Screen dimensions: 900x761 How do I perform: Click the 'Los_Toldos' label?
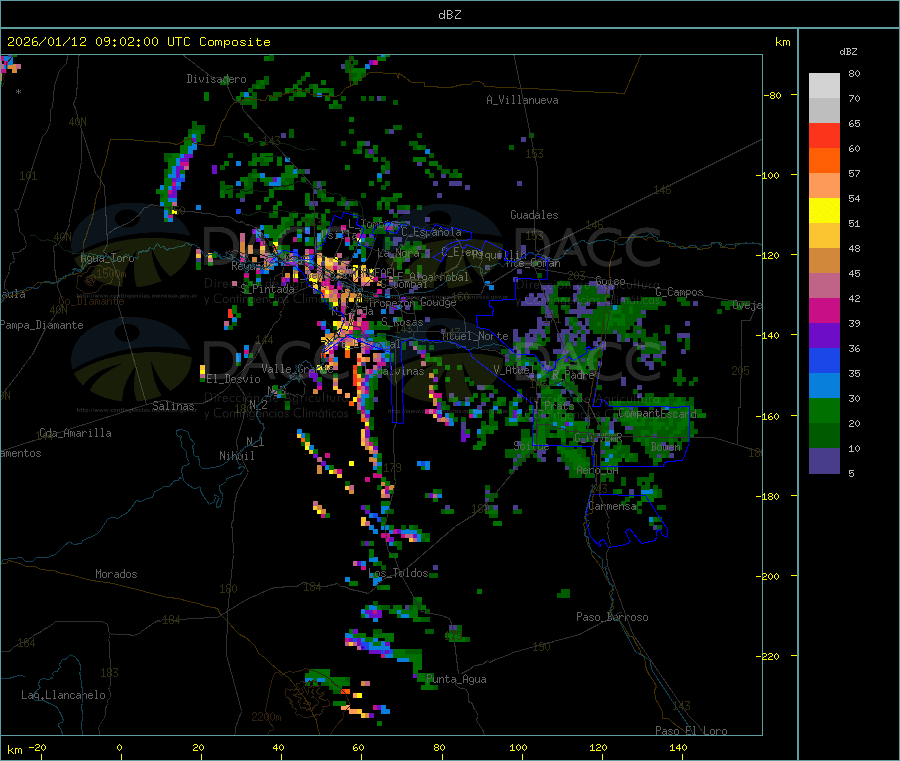(x=399, y=573)
